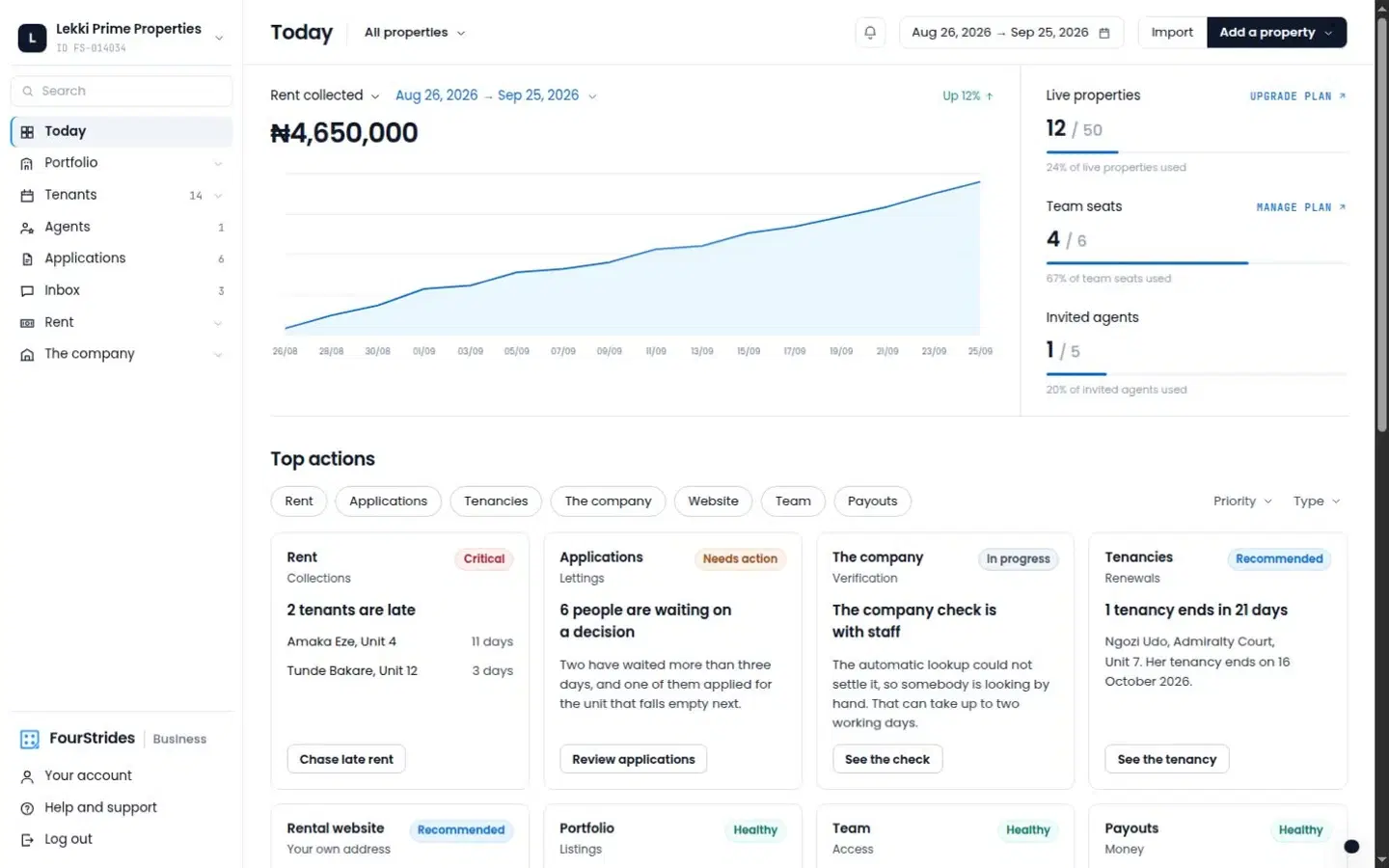This screenshot has width=1389, height=868.
Task: Click the See the tenancy button
Action: point(1167,759)
